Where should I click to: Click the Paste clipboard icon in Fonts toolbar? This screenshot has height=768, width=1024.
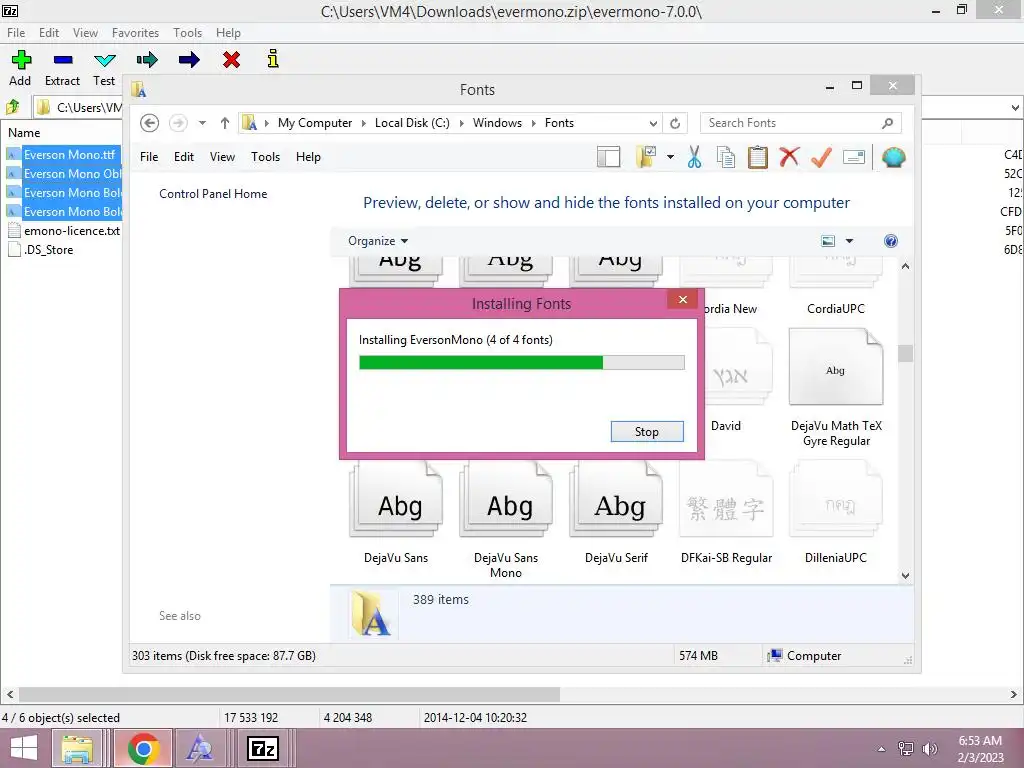pos(758,157)
